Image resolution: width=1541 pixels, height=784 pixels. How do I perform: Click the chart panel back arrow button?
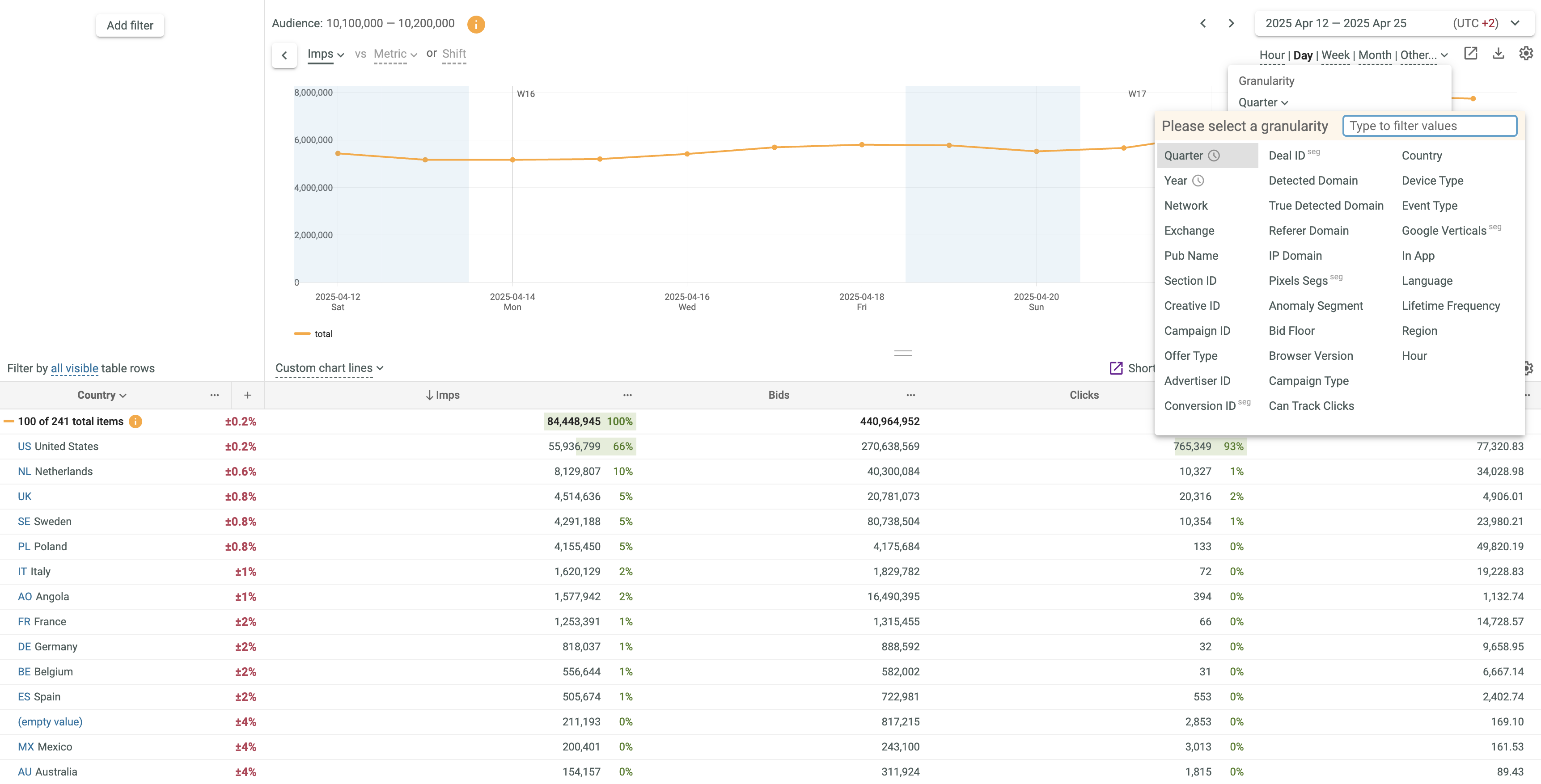(284, 55)
